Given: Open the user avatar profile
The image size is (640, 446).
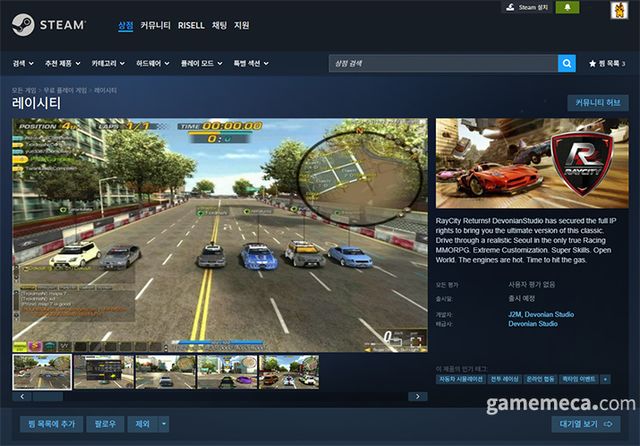Looking at the screenshot, I should click(x=620, y=10).
